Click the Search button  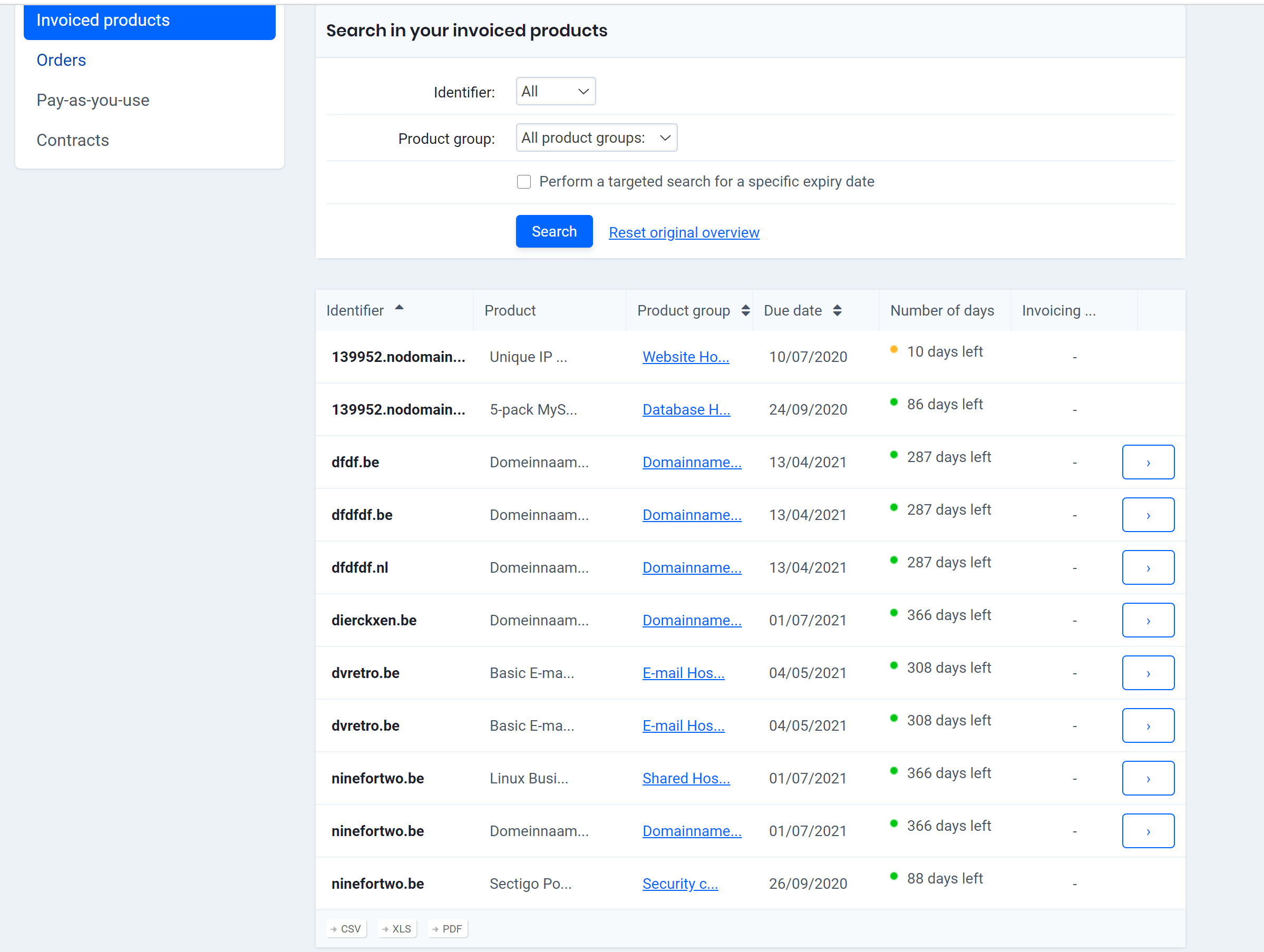553,231
